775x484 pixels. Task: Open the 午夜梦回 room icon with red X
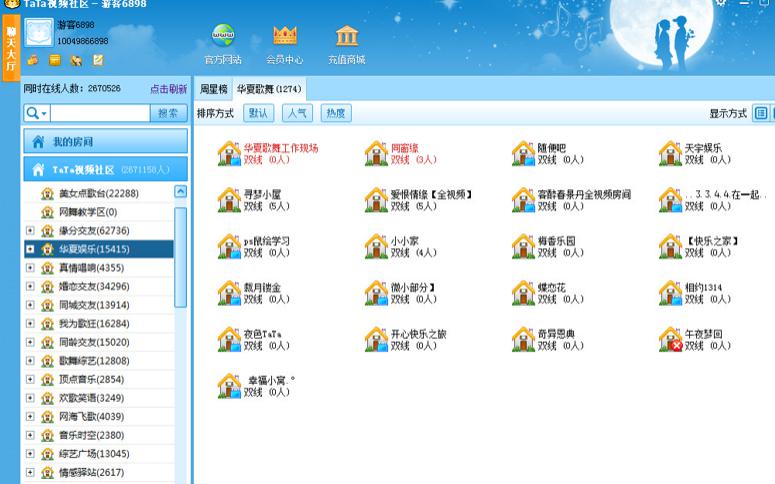click(671, 339)
